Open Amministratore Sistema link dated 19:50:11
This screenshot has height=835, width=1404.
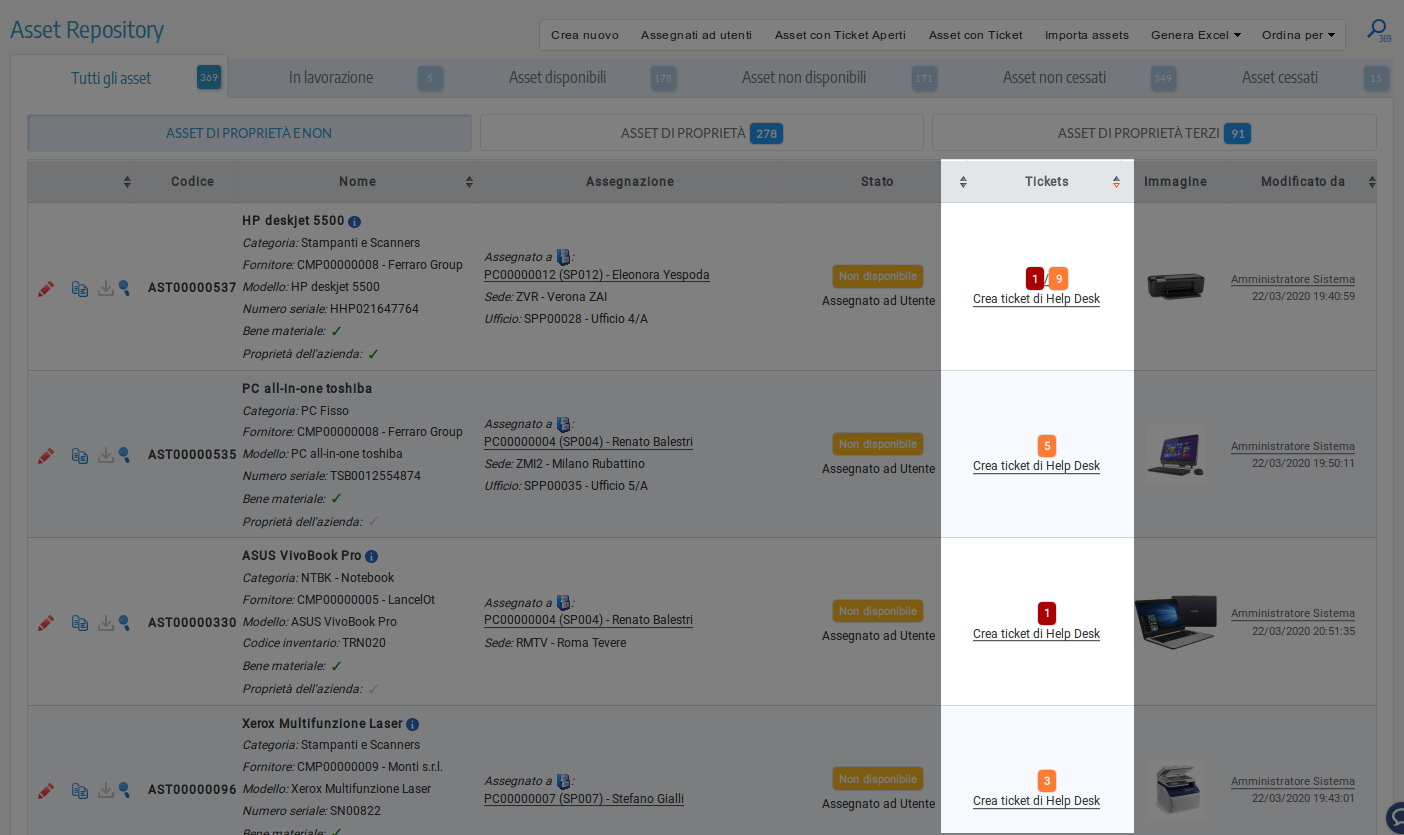pos(1293,446)
